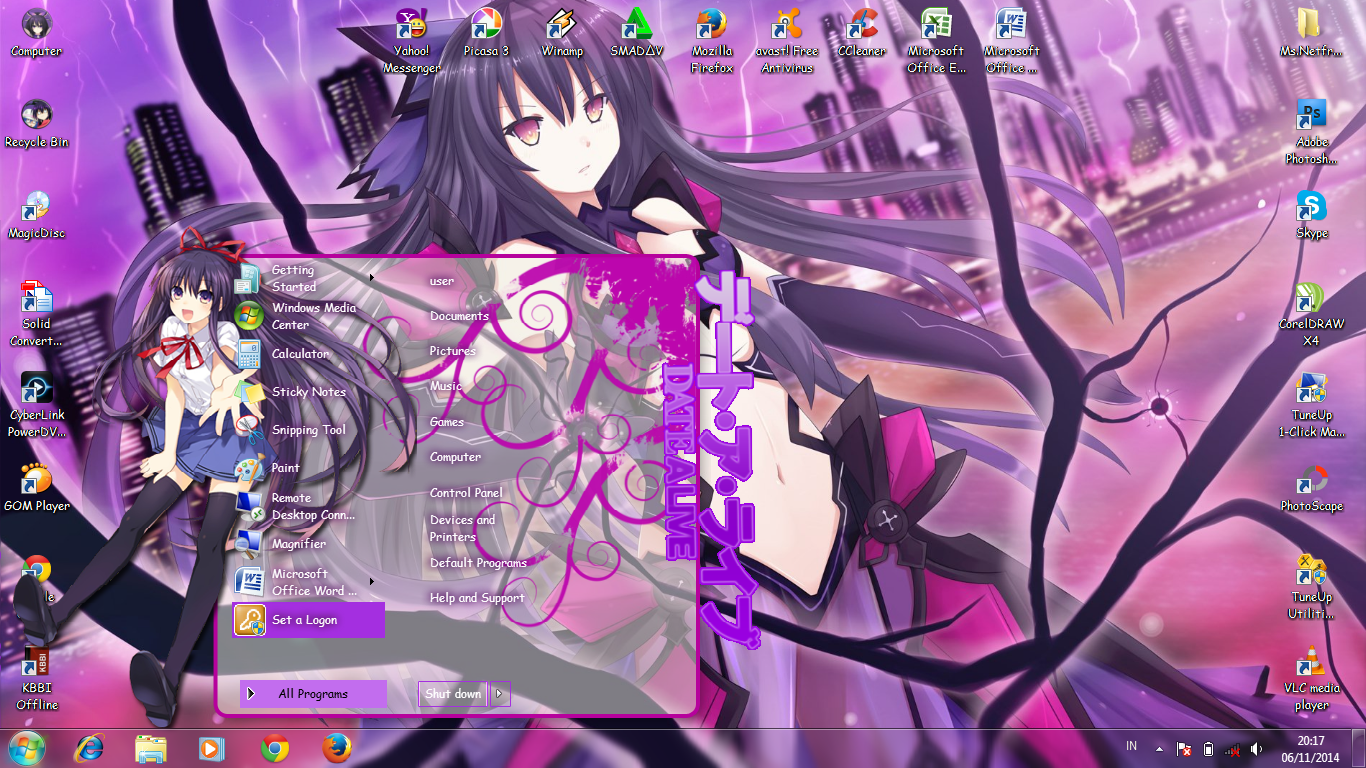Open Internet Explorer from the taskbar

[x=89, y=748]
